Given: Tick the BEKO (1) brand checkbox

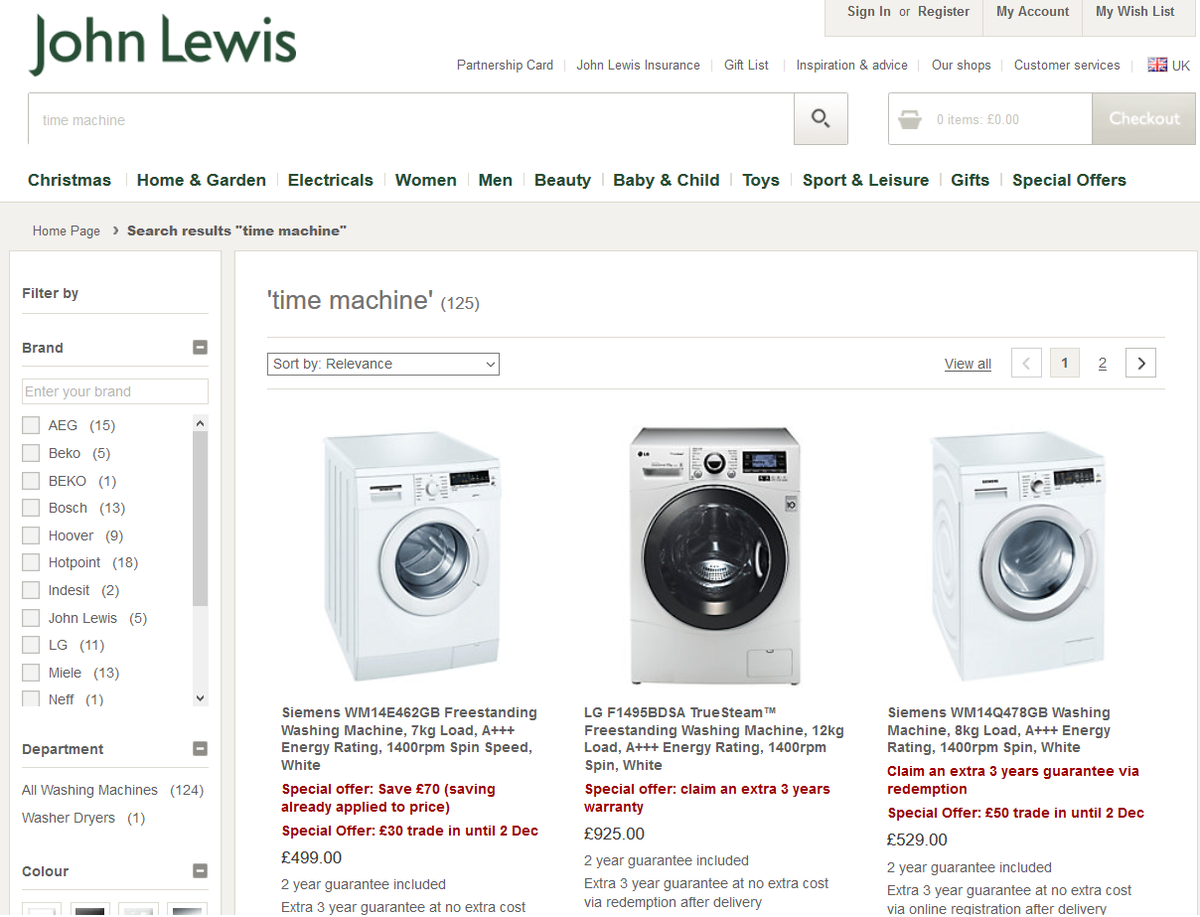Looking at the screenshot, I should [x=31, y=481].
